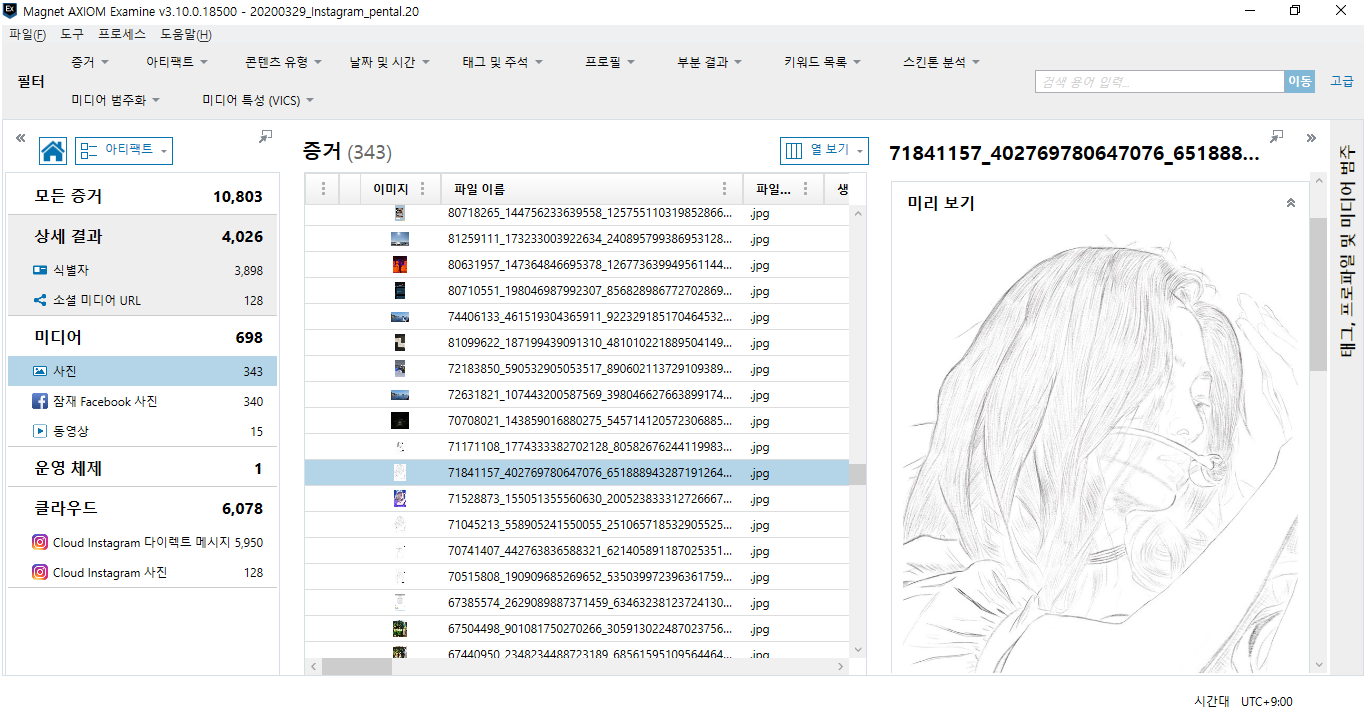Select thumbnail of row 67504498_901081750270266
The image size is (1366, 728).
400,629
